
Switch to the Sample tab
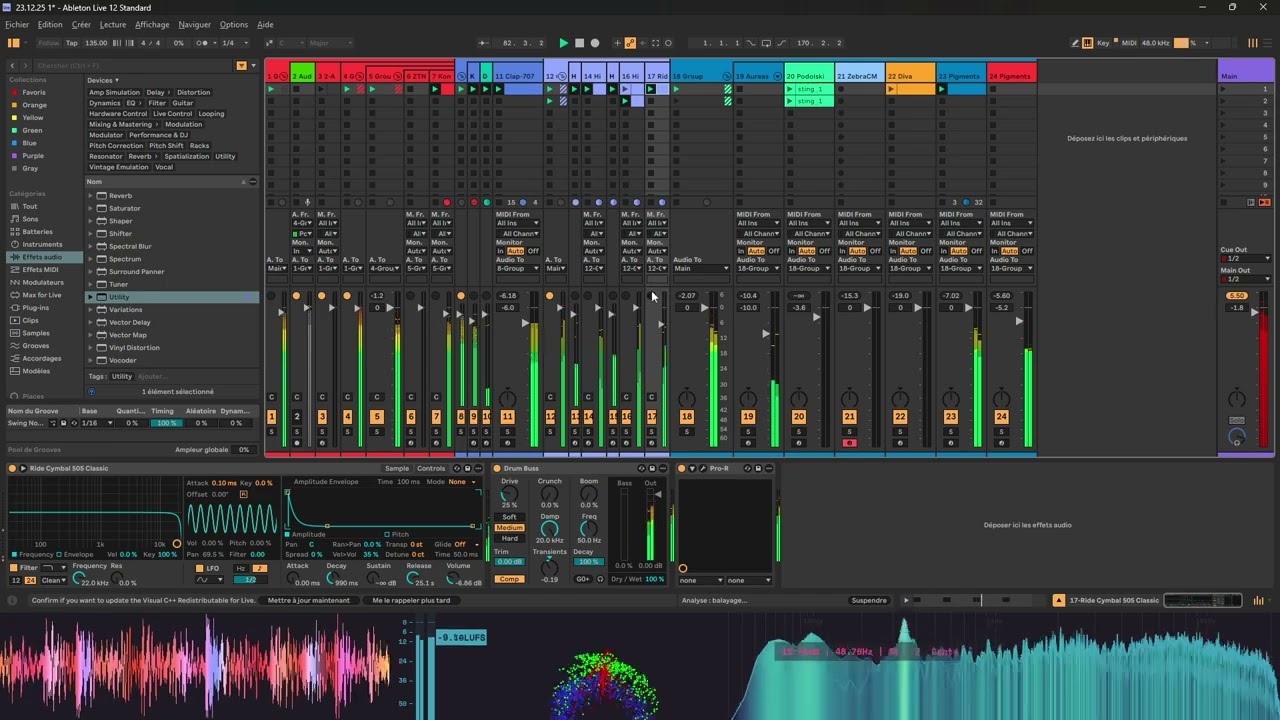click(397, 468)
